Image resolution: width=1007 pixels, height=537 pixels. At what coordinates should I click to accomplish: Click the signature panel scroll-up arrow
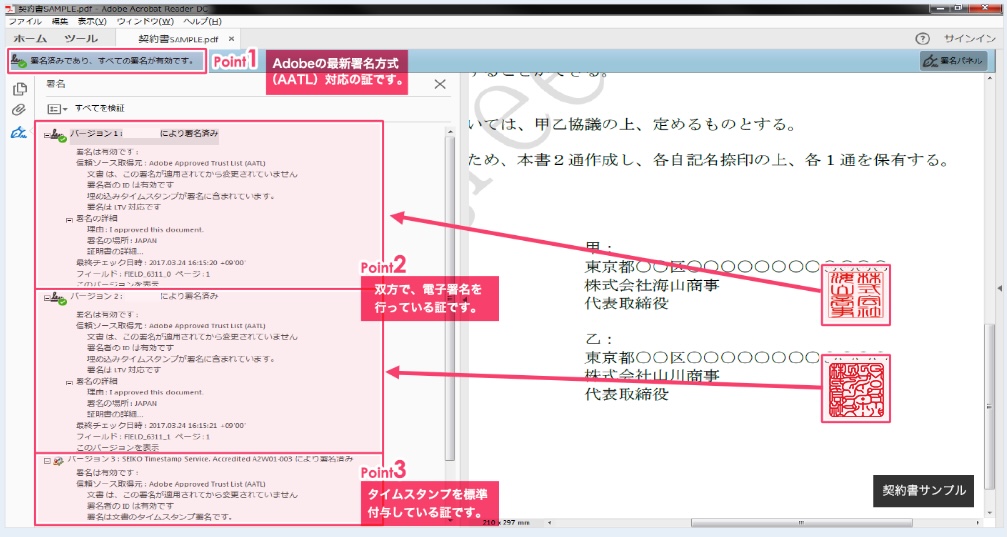click(450, 132)
